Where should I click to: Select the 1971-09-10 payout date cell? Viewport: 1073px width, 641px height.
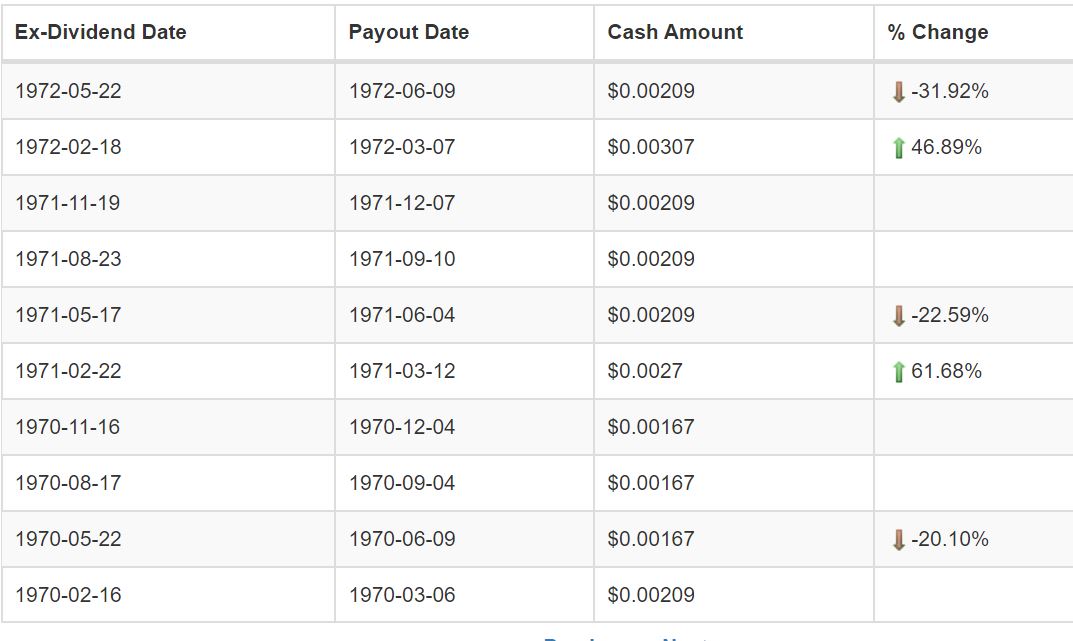401,259
